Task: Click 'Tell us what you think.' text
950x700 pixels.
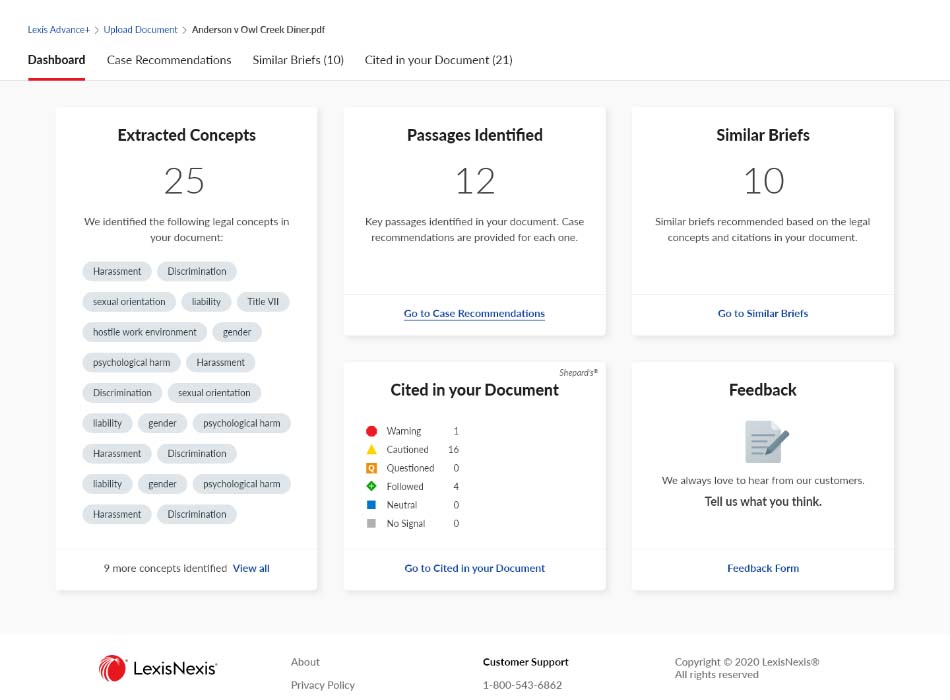Action: pyautogui.click(x=763, y=501)
